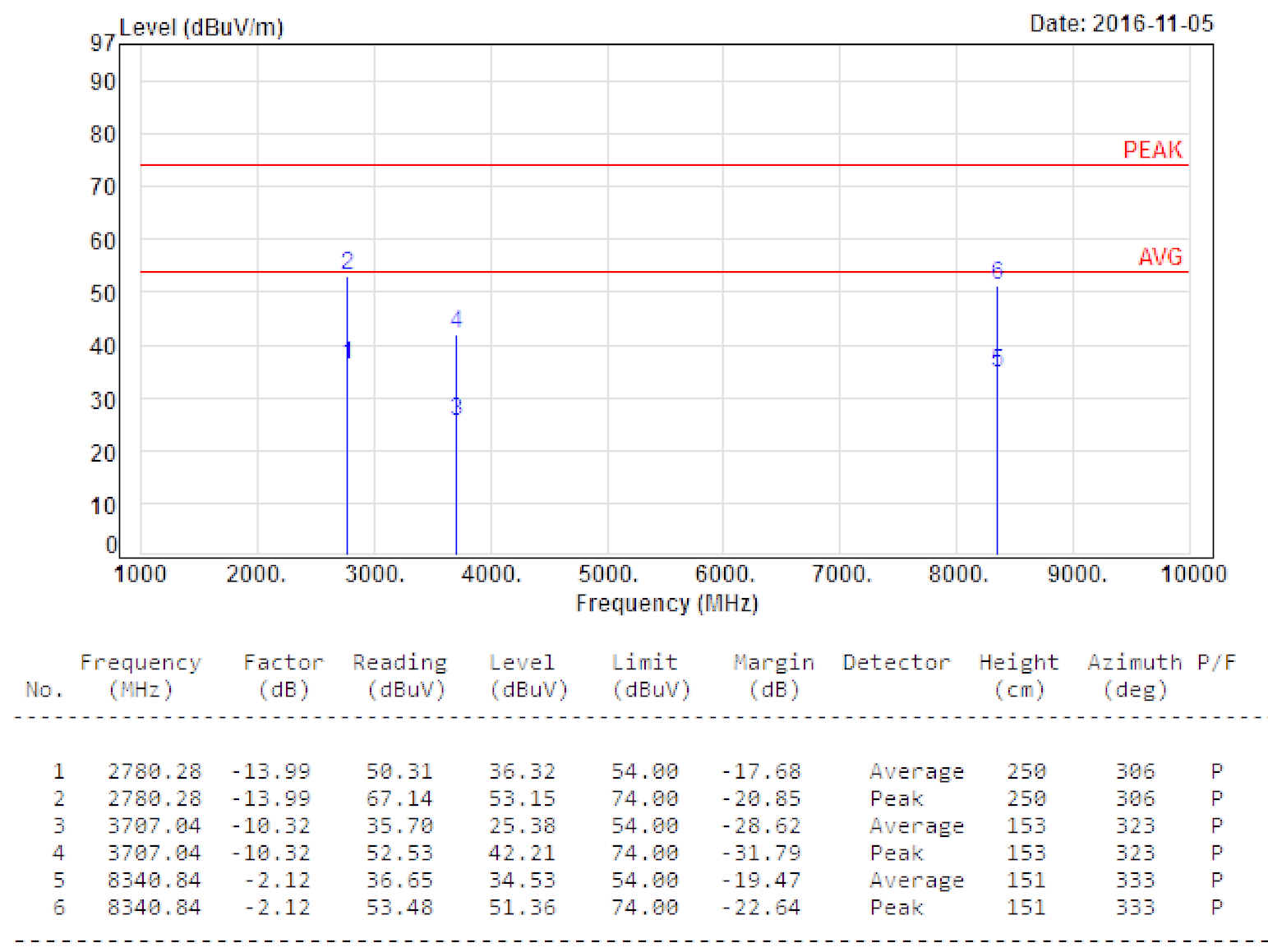
Task: Click reading value 35.70
Action: (399, 826)
